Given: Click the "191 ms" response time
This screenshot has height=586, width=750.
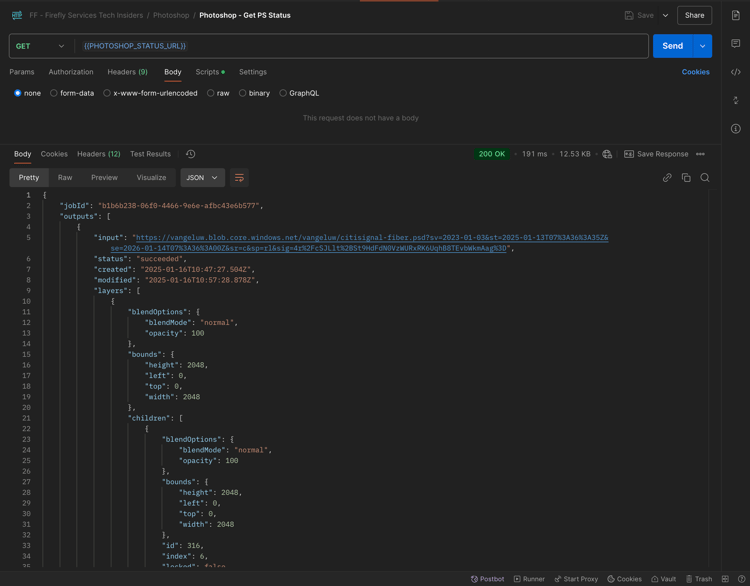Looking at the screenshot, I should click(534, 154).
